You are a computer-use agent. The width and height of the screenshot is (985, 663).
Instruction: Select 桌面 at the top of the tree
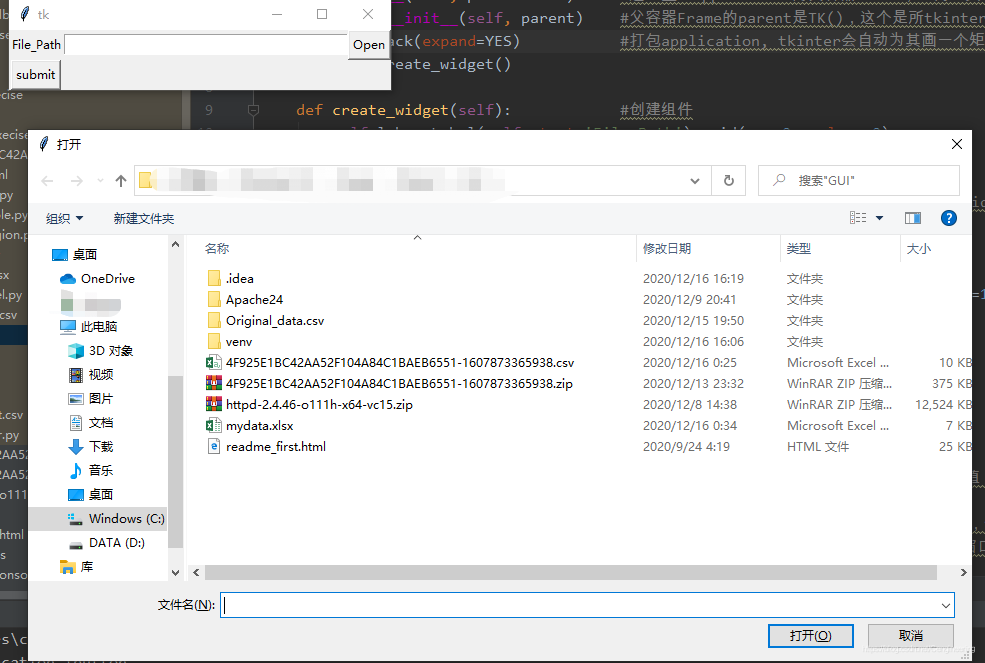[x=84, y=255]
